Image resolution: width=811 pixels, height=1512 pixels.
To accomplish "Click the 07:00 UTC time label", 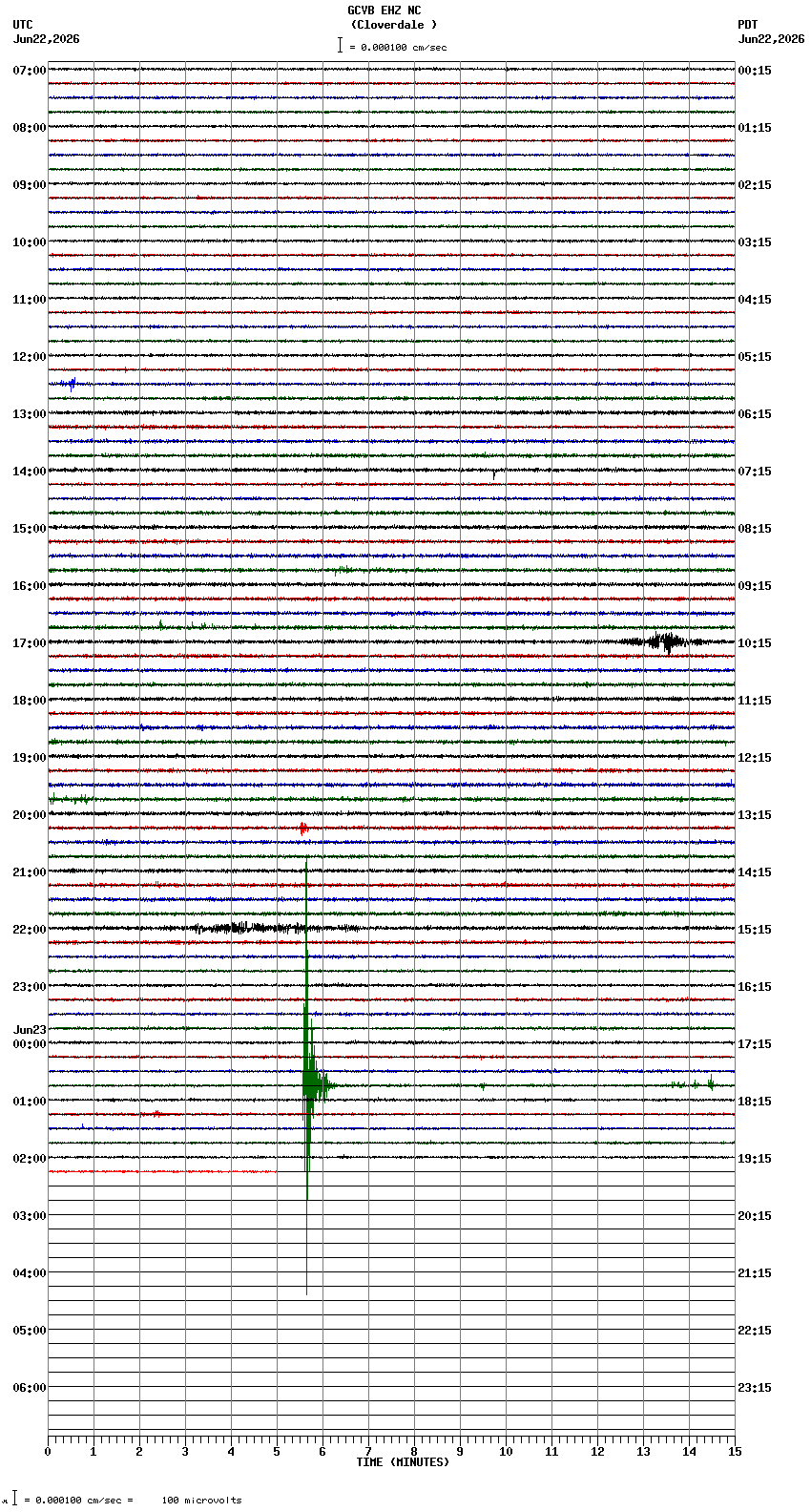I will point(30,71).
